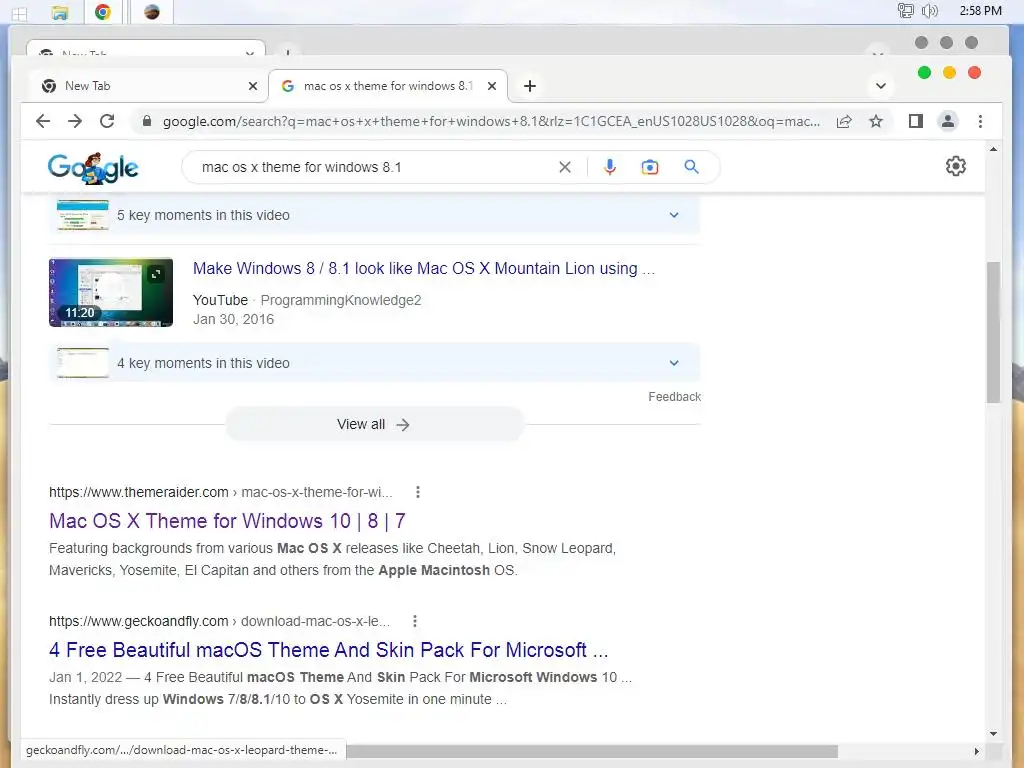The height and width of the screenshot is (768, 1024).
Task: View site security lock info
Action: pos(147,121)
